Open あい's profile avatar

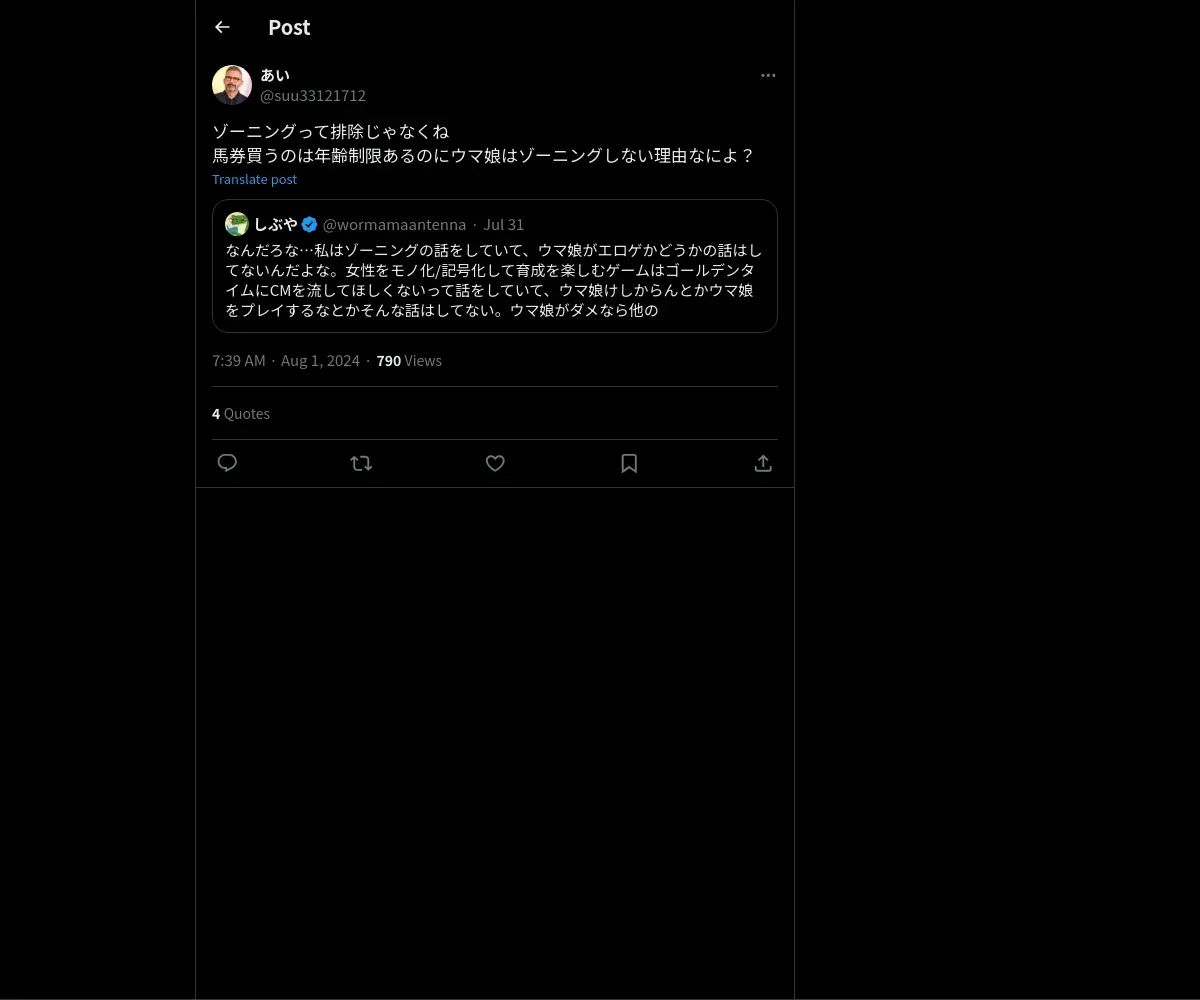tap(232, 85)
